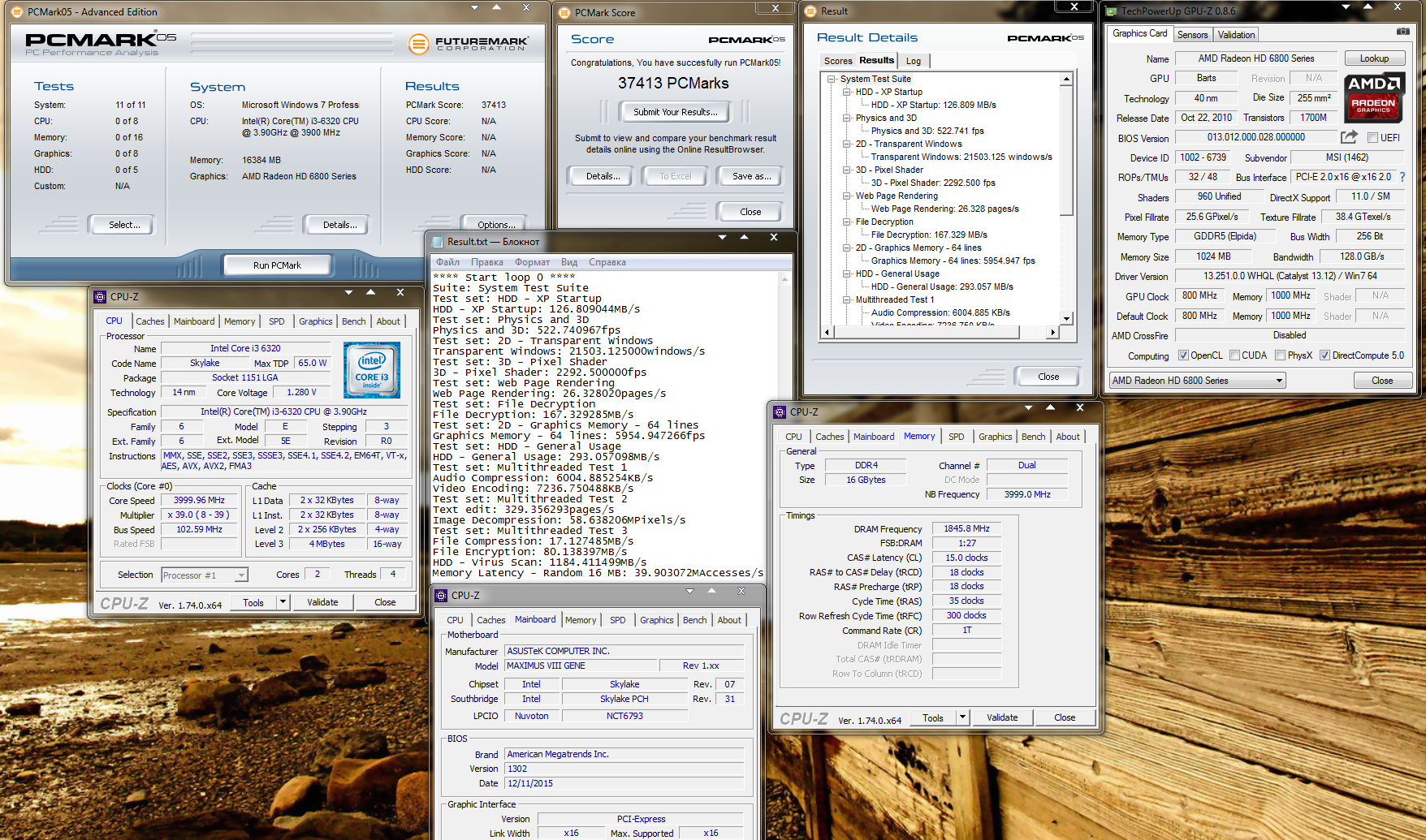Screen dimensions: 1426x840
Task: Click DRAM Frequency value 1845.8 MHz
Action: click(966, 528)
